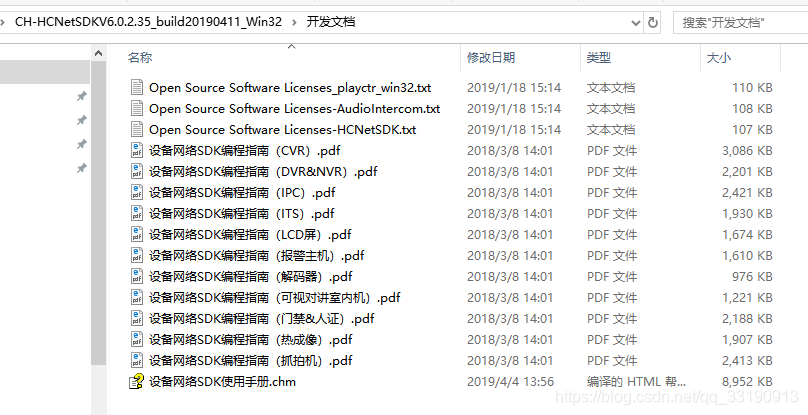Click the 2019/4/4 13:56 date cell
808x415 pixels.
pyautogui.click(x=510, y=381)
